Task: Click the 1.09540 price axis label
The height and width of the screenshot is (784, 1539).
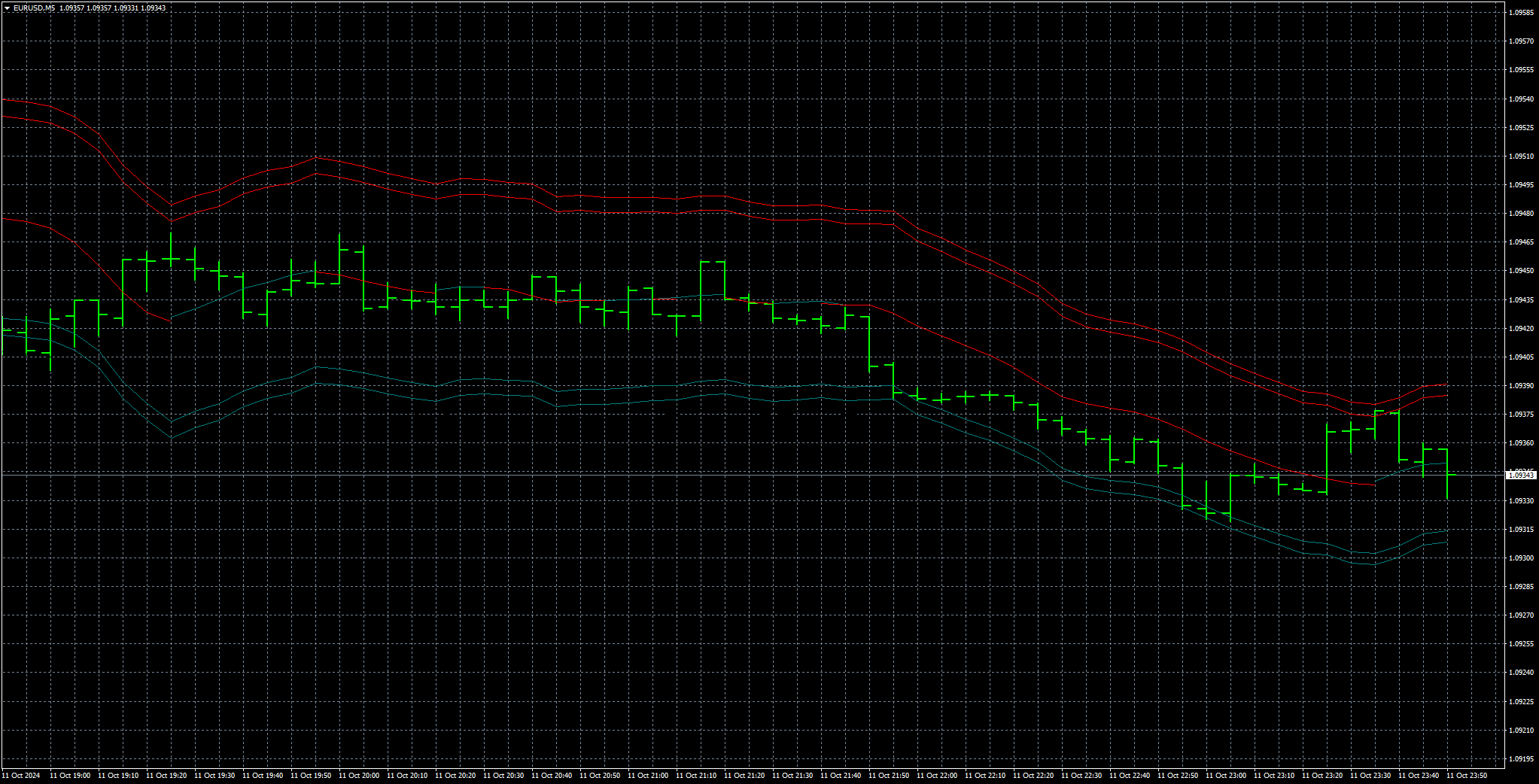Action: [1522, 99]
